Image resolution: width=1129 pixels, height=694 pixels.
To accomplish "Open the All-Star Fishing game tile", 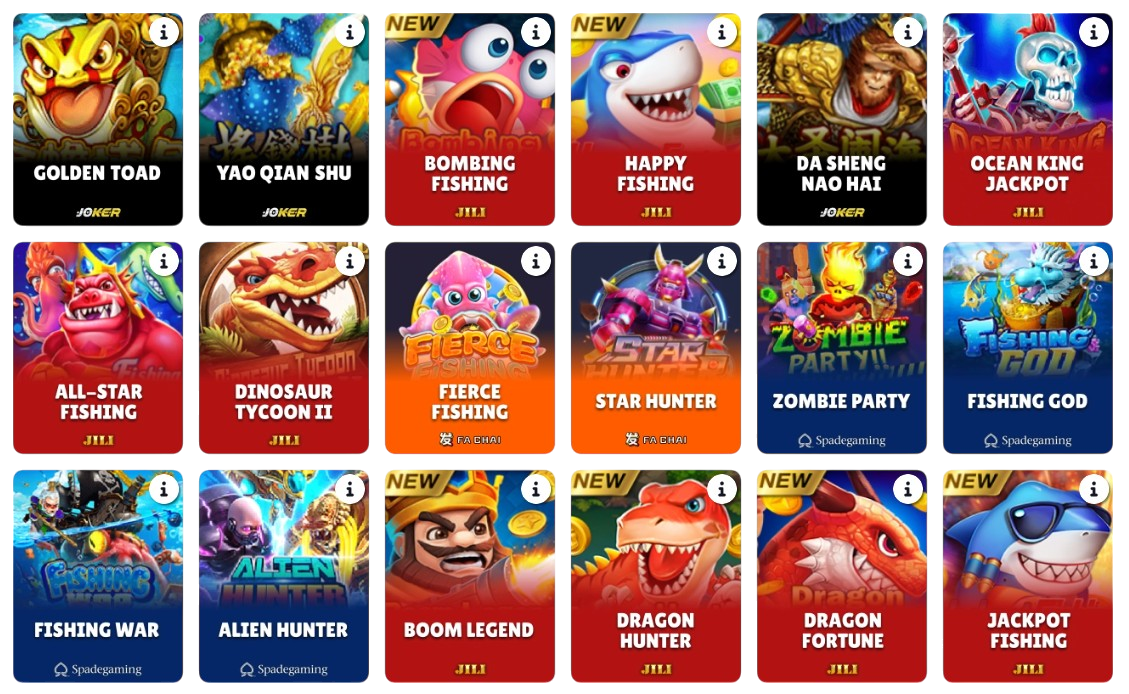I will click(98, 348).
